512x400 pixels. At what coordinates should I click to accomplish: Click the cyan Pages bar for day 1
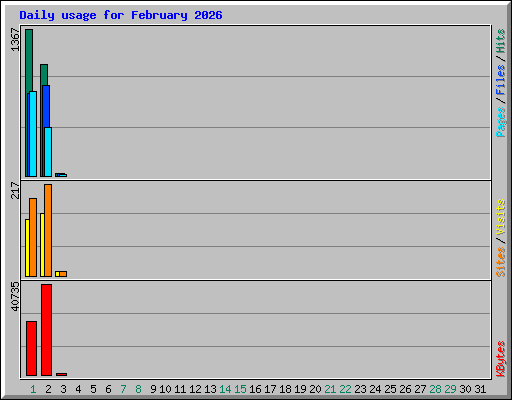point(33,134)
